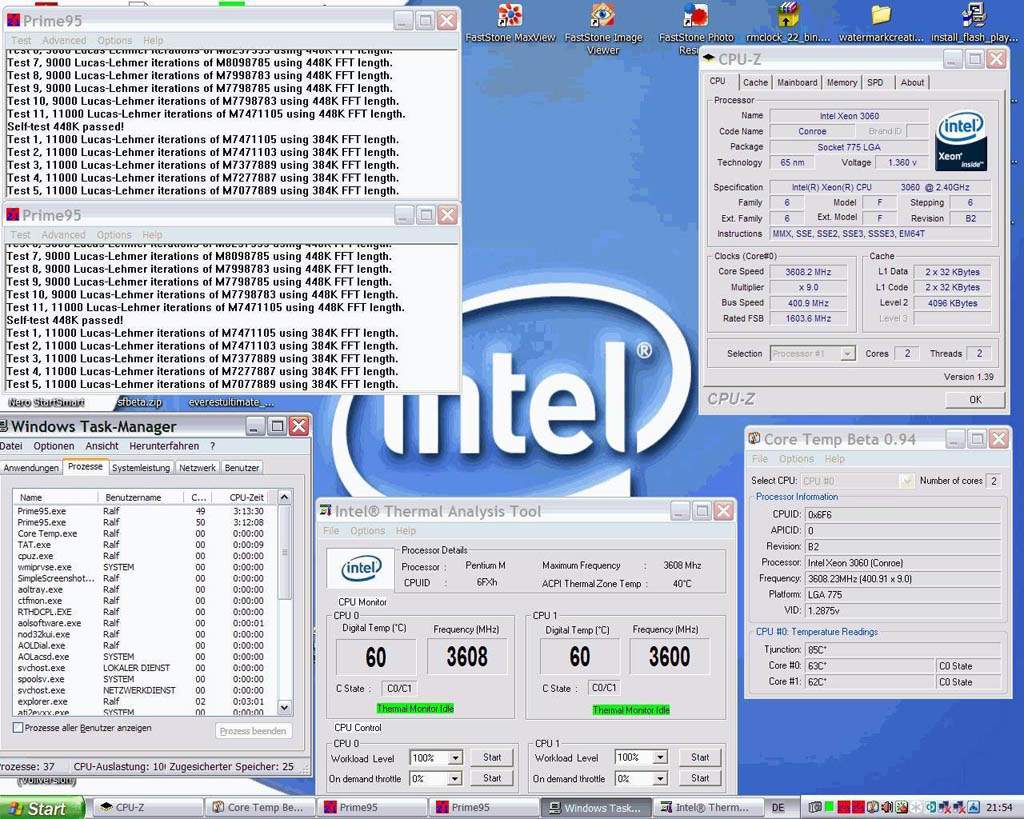This screenshot has width=1024, height=819.
Task: Switch to Intel Therm... taskbar button
Action: [709, 808]
